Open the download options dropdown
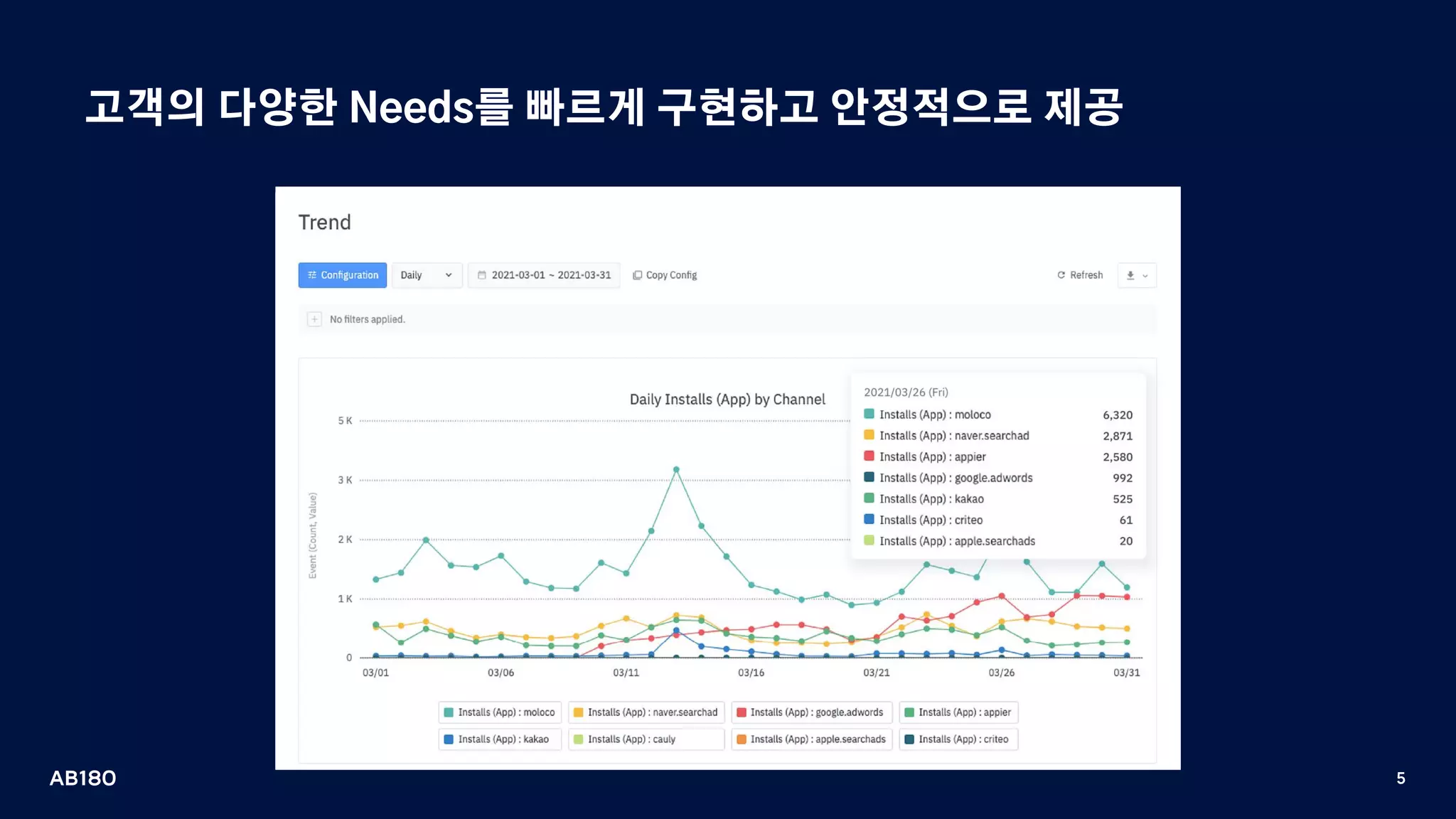 (x=1137, y=275)
